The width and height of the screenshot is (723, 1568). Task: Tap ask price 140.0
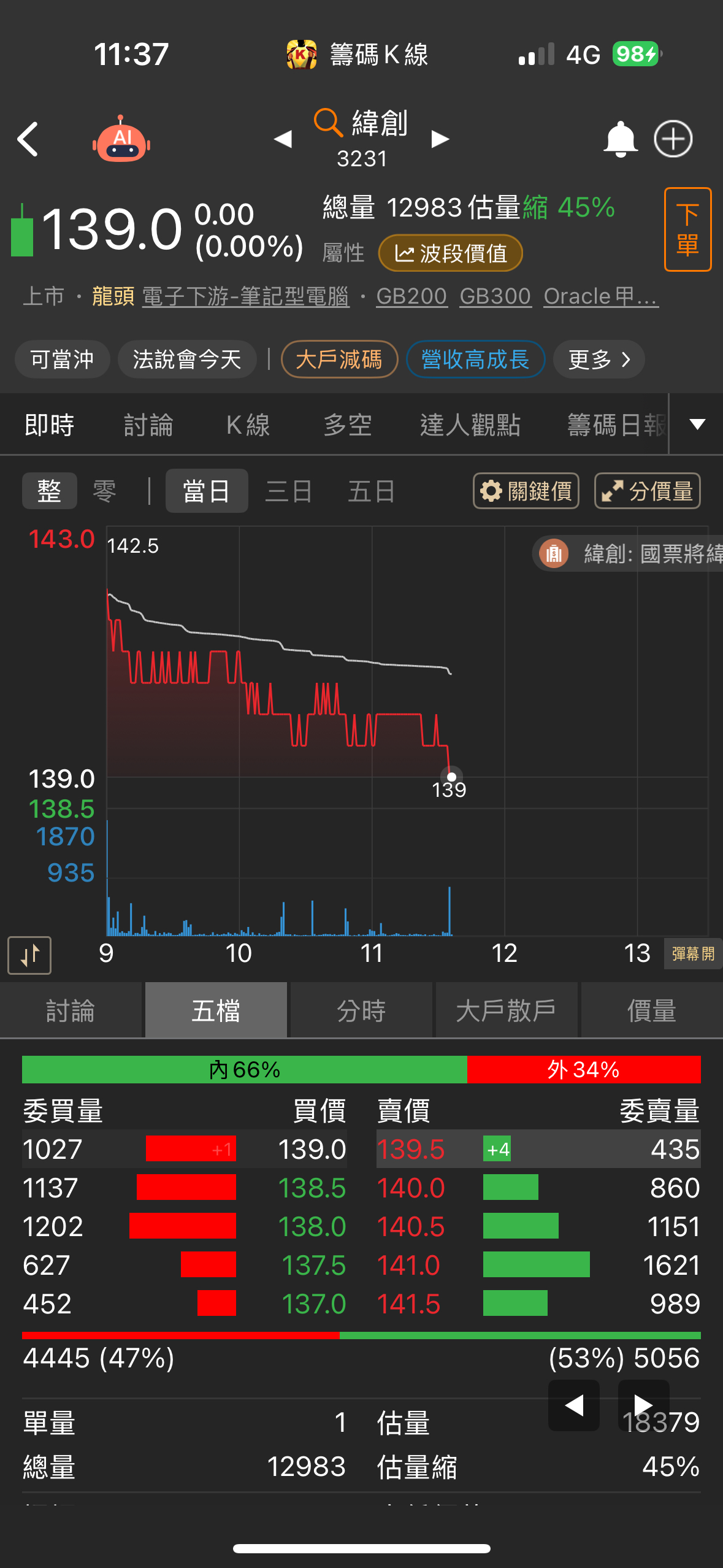[x=410, y=1188]
